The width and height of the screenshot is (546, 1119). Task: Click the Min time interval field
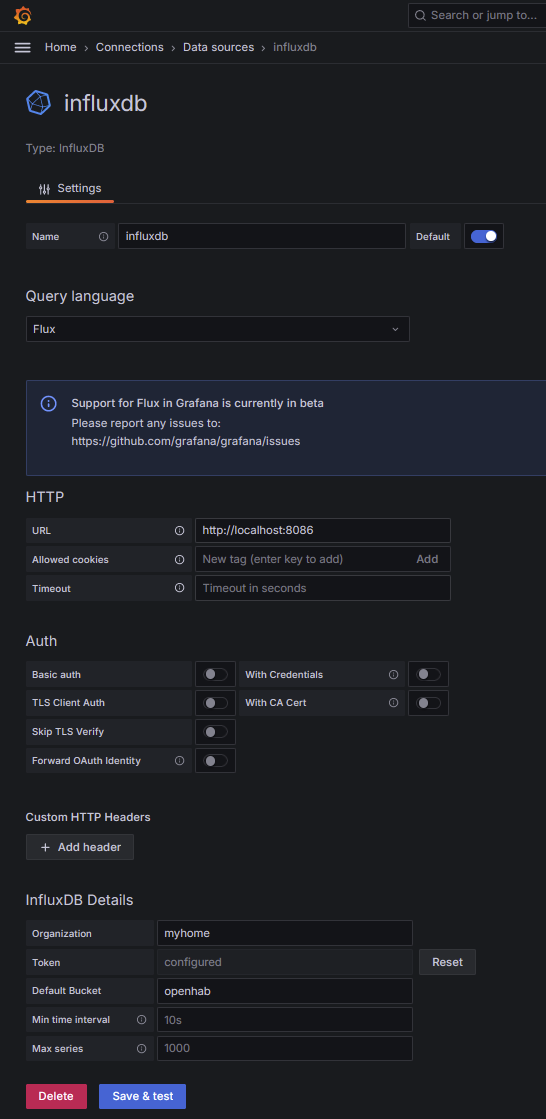[x=285, y=1020]
